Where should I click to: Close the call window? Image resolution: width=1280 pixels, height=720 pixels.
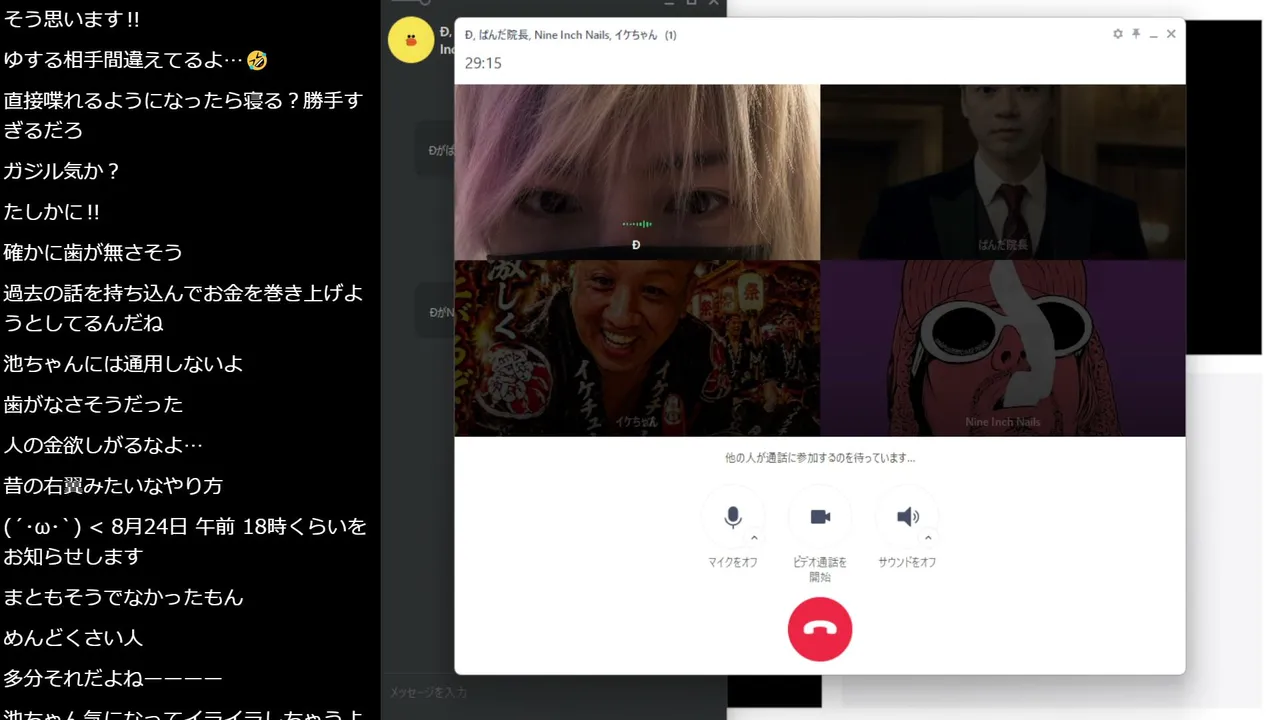[1171, 34]
